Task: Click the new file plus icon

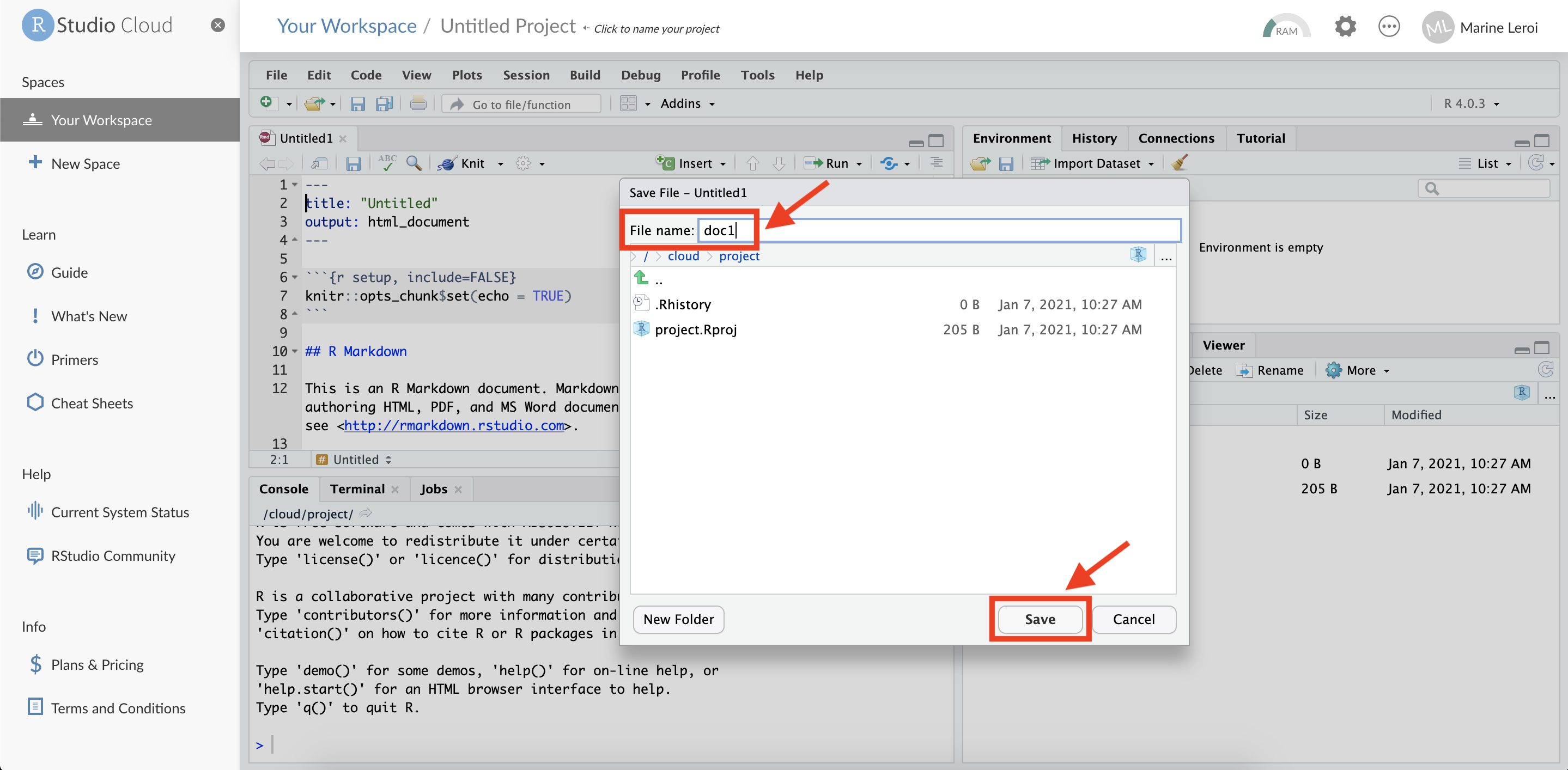Action: pyautogui.click(x=266, y=103)
